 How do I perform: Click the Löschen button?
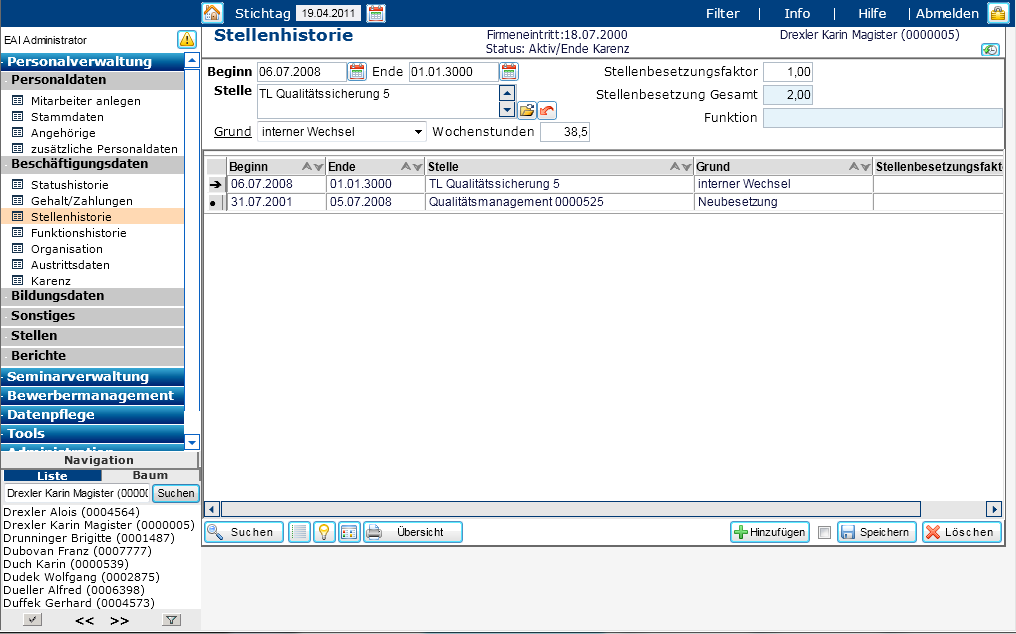tap(962, 532)
